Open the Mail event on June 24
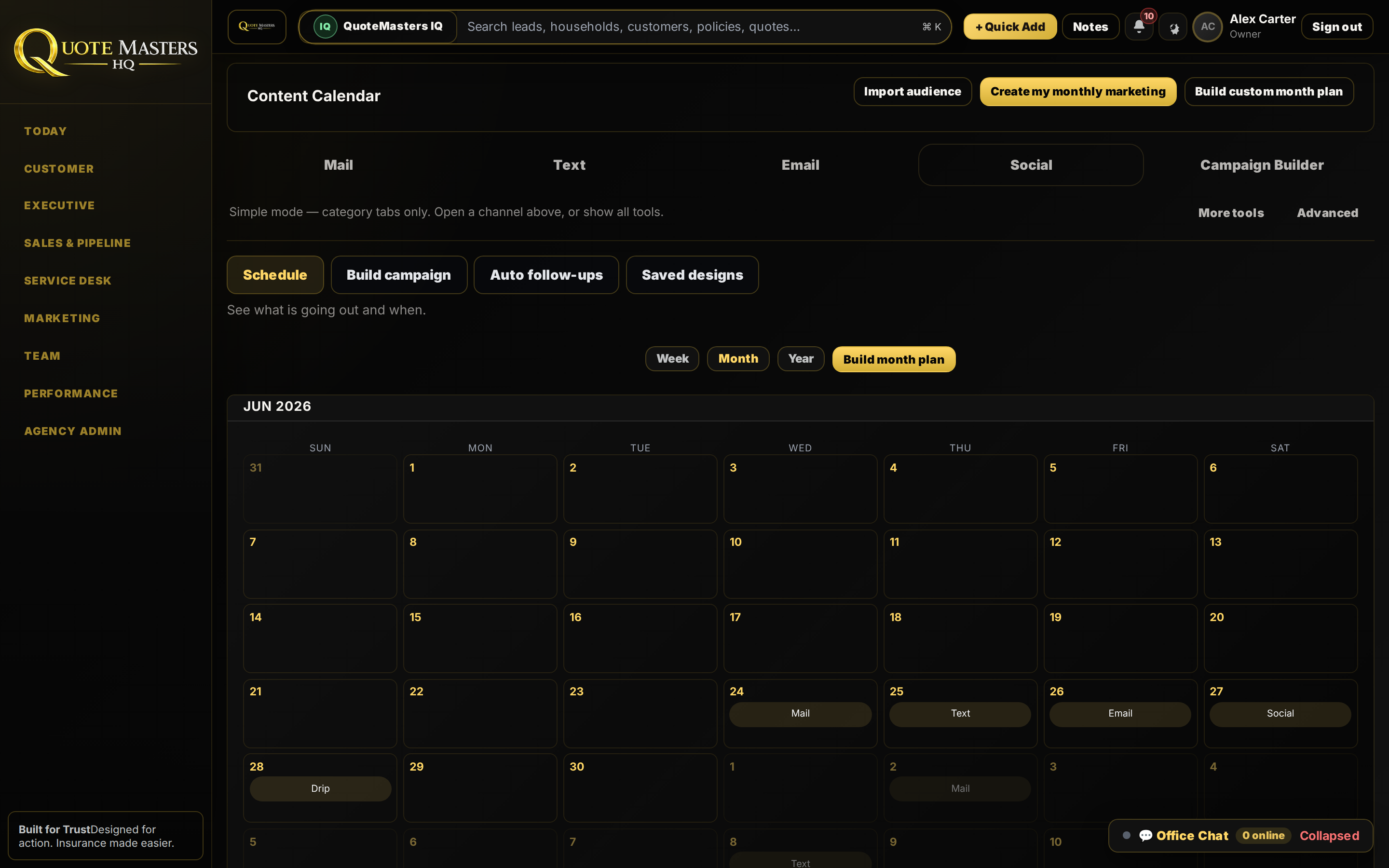Image resolution: width=1389 pixels, height=868 pixels. pos(800,714)
